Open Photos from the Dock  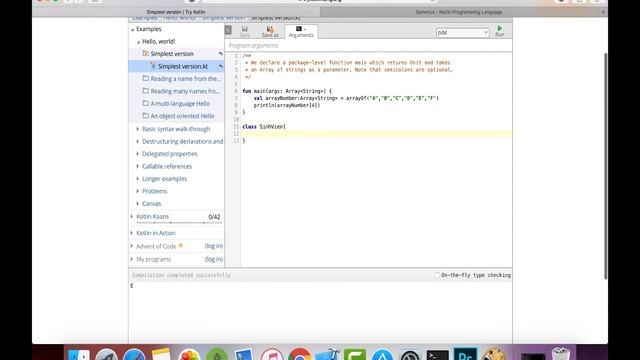click(189, 355)
